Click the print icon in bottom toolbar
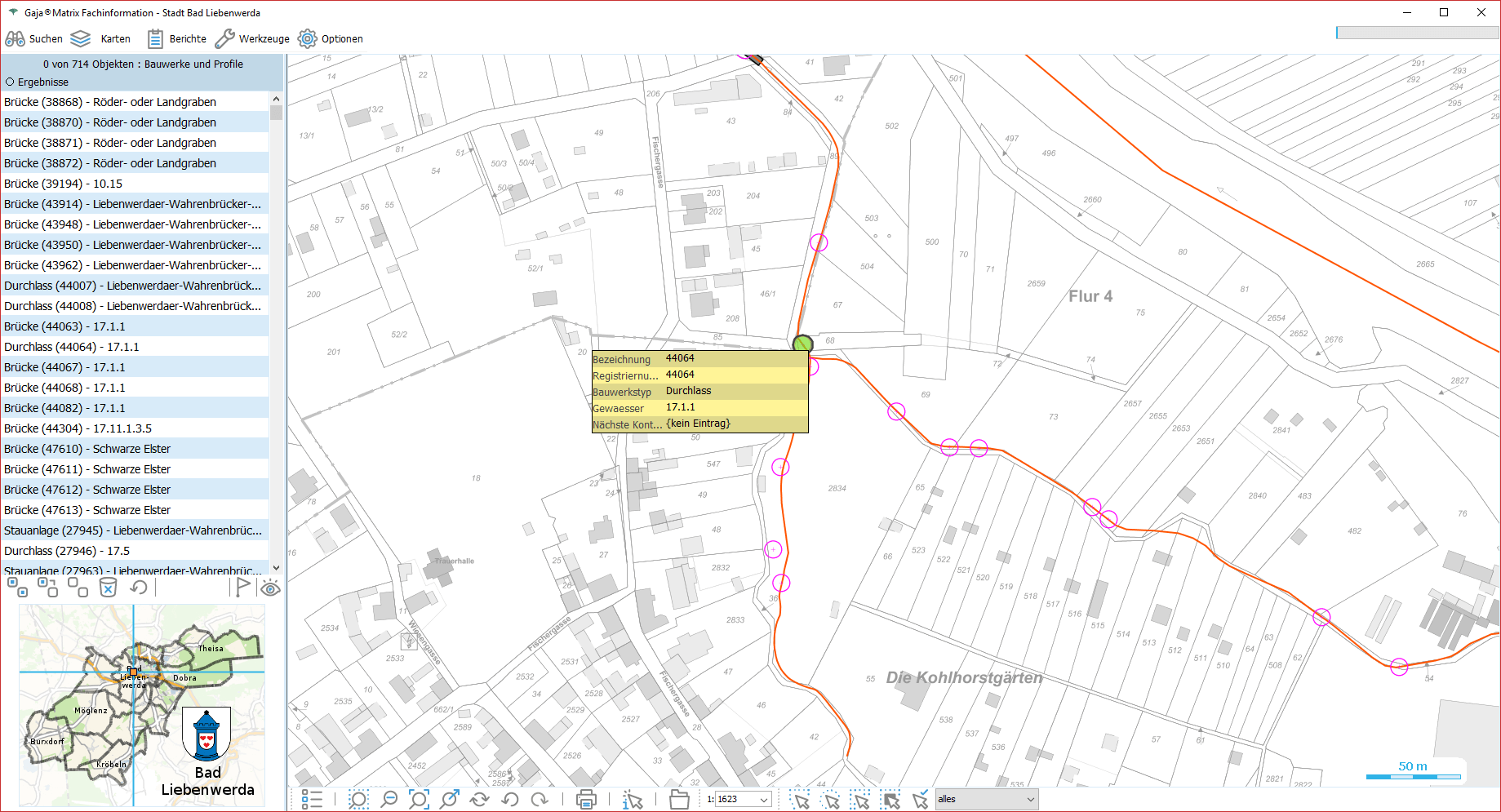 point(585,800)
